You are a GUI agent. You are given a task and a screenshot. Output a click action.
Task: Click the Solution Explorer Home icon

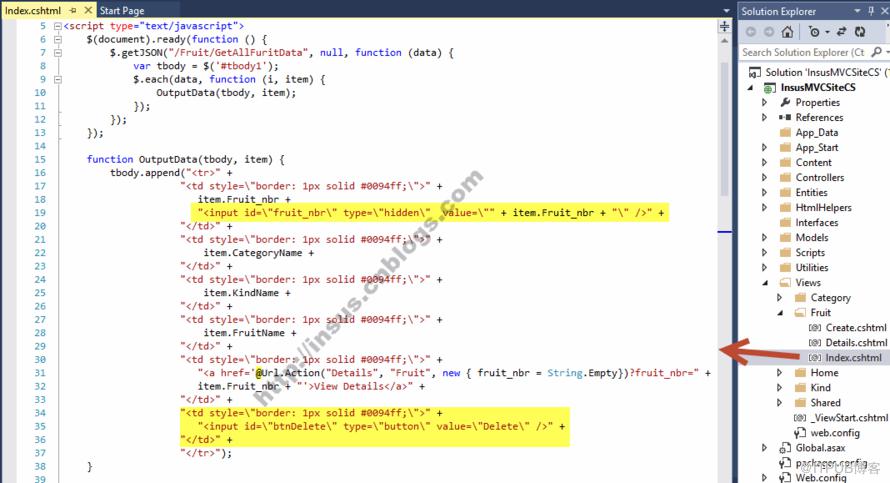point(787,32)
